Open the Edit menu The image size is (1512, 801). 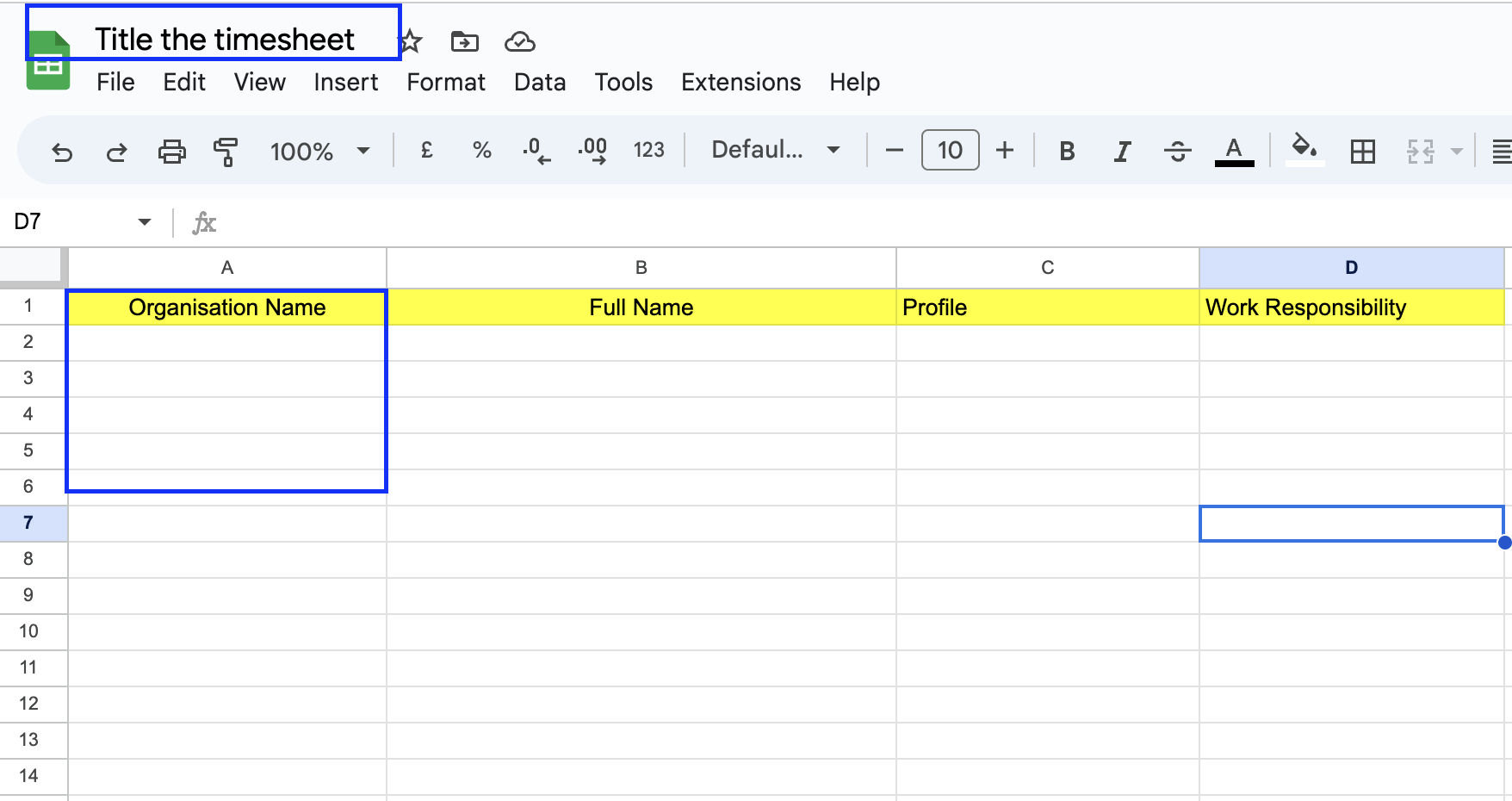pos(184,82)
